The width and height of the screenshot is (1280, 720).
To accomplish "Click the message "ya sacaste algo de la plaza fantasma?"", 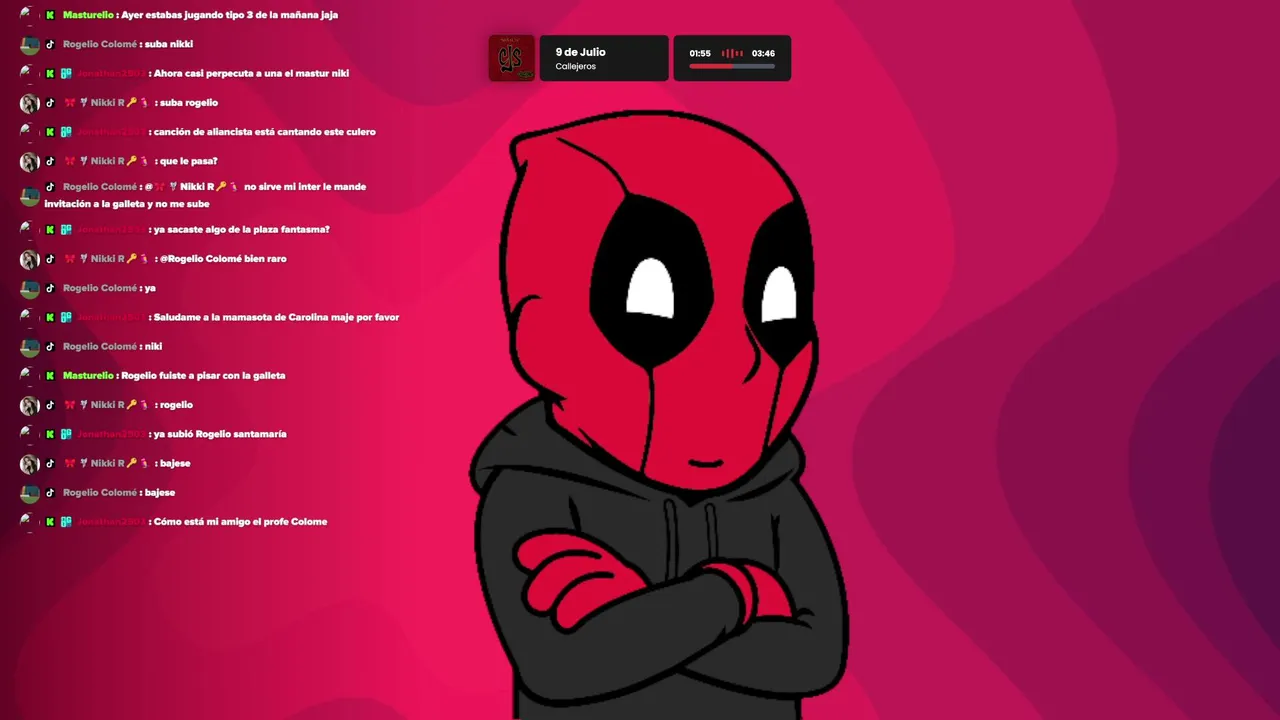I will click(x=241, y=229).
